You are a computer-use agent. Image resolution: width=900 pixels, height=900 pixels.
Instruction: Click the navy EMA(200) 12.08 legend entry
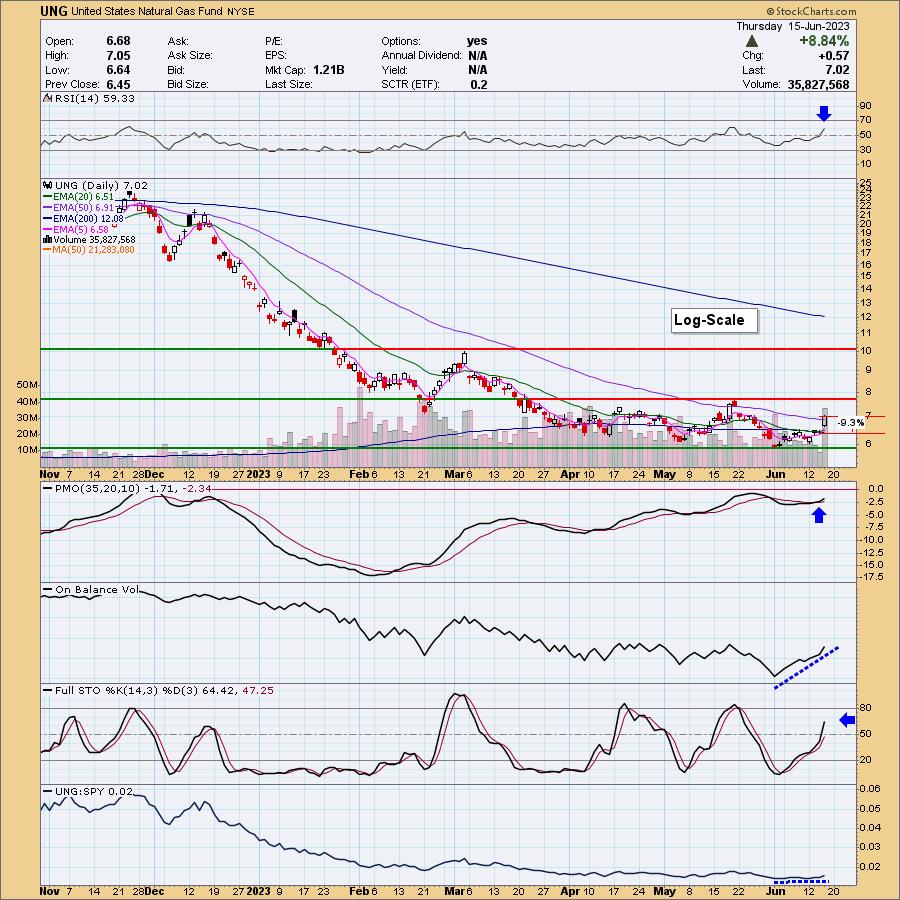[x=84, y=218]
